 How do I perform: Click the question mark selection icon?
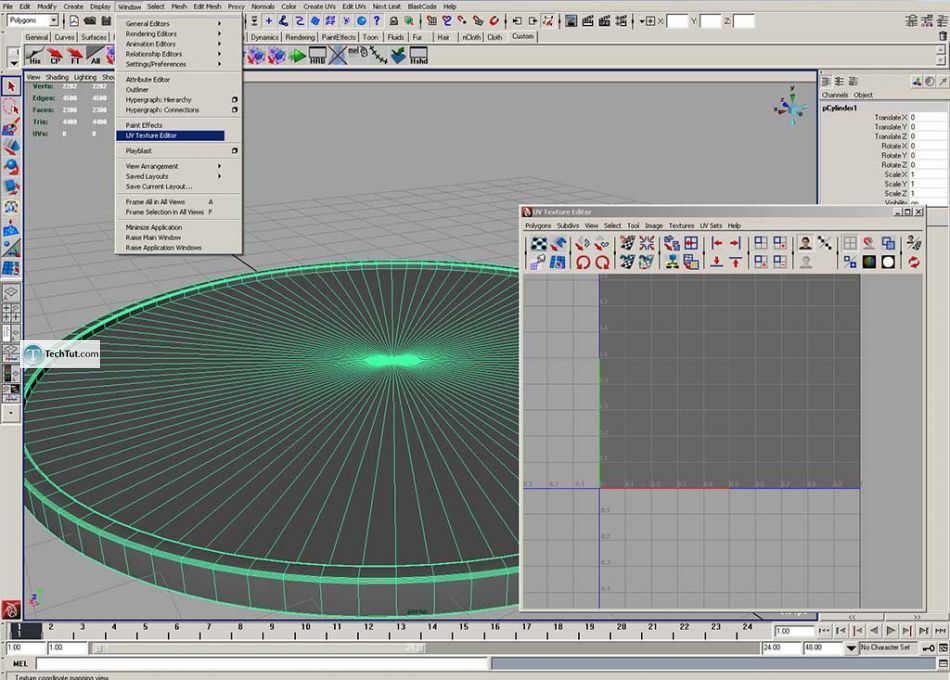[377, 21]
